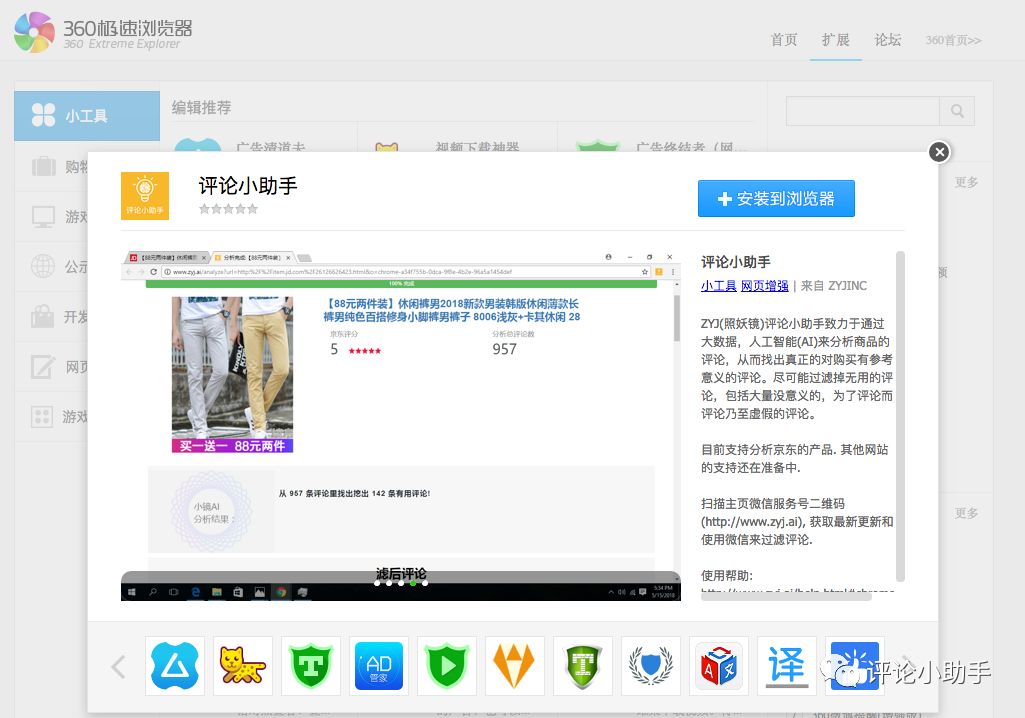1025x718 pixels.
Task: Click the 来自 ZYJINC author text
Action: click(x=834, y=286)
